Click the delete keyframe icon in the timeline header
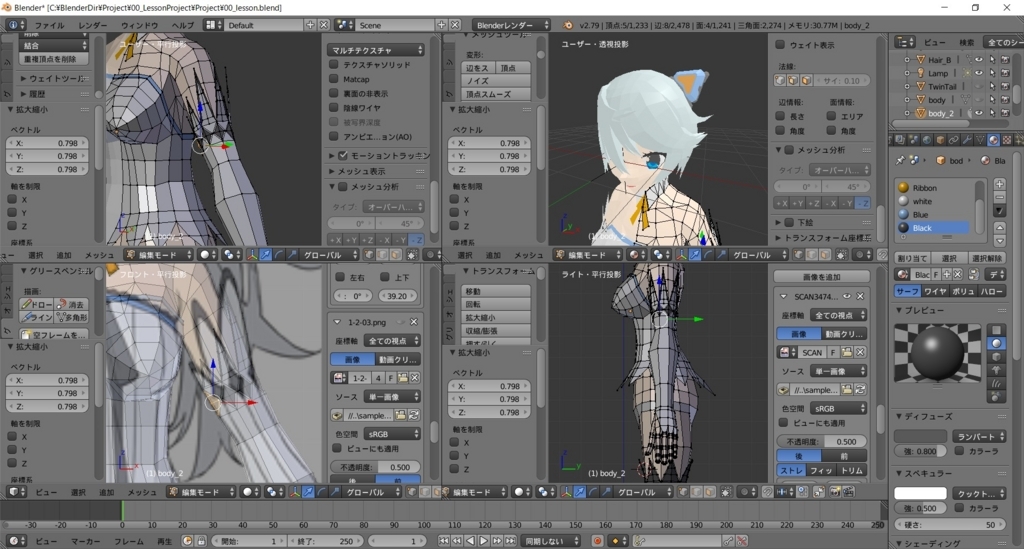Screen dimensions: 1024x549 tap(742, 541)
